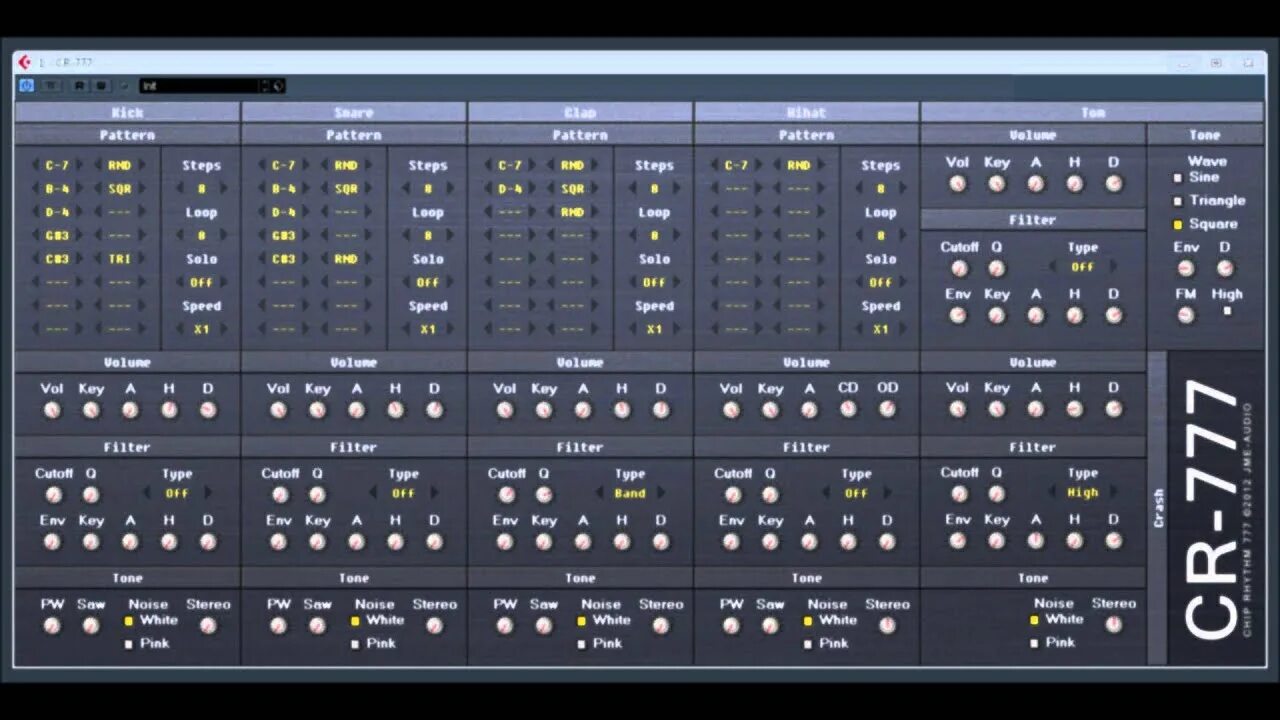This screenshot has width=1280, height=720.
Task: Click the Hihat CD knob
Action: pos(848,409)
